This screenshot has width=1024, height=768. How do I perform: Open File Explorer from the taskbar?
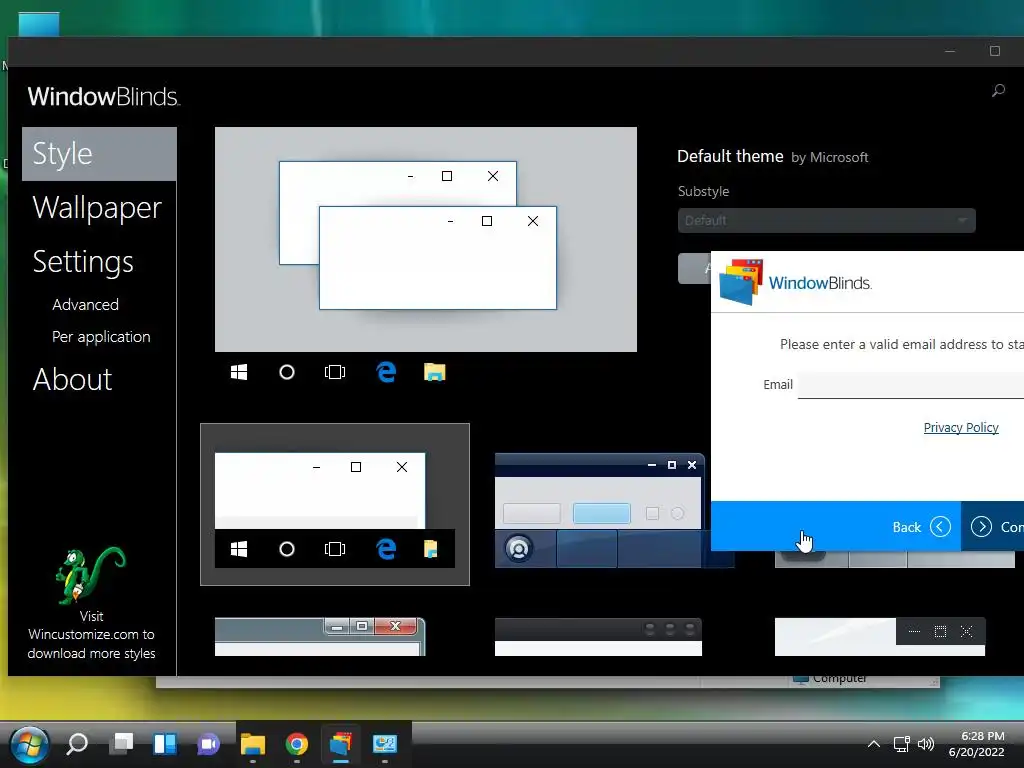253,744
